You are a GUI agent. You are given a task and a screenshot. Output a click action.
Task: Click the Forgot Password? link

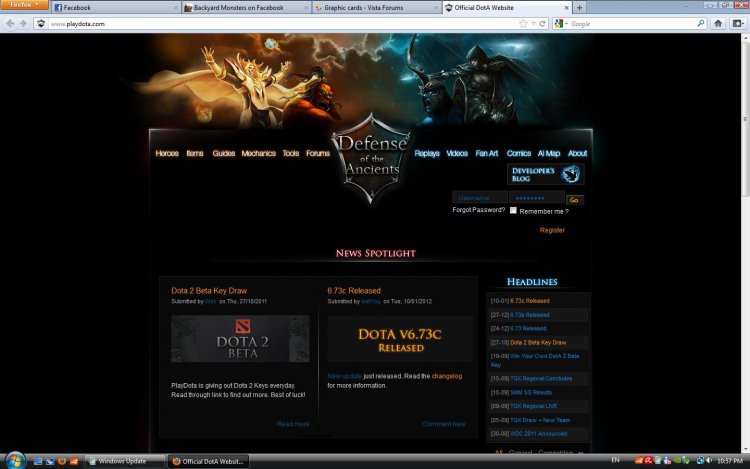[x=478, y=210]
